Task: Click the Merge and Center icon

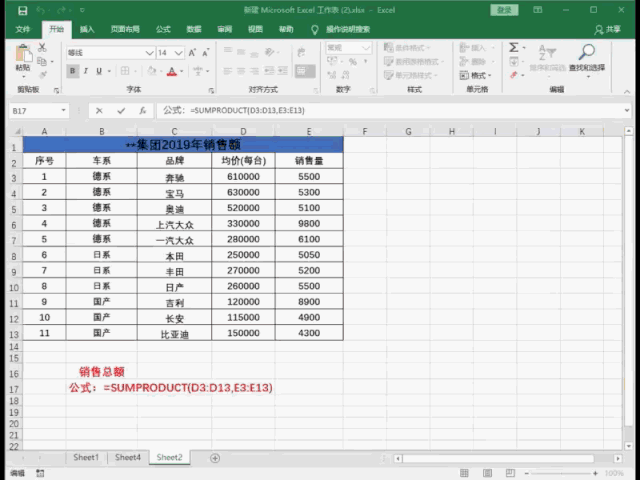Action: coord(305,71)
